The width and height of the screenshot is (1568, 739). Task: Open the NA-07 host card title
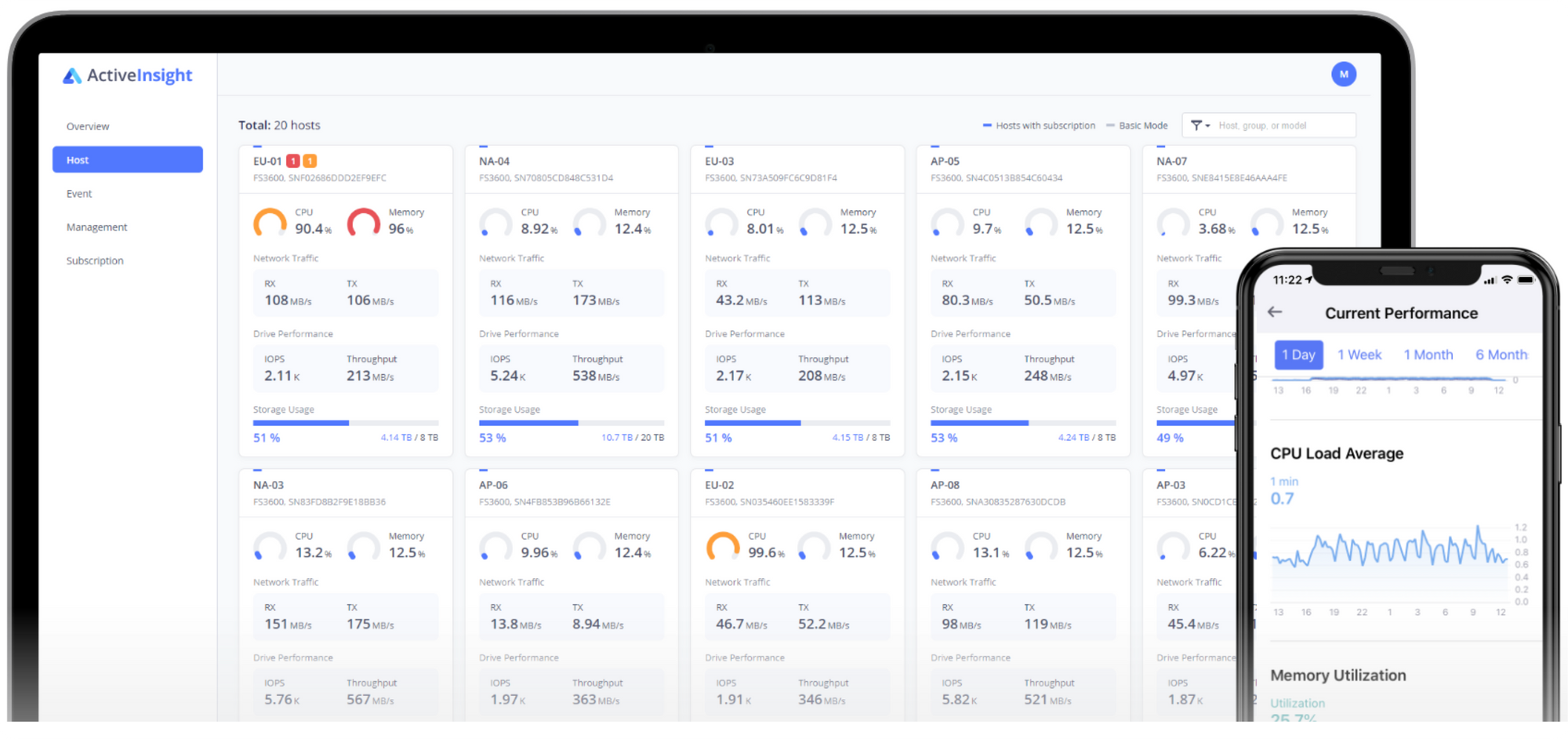coord(1171,161)
